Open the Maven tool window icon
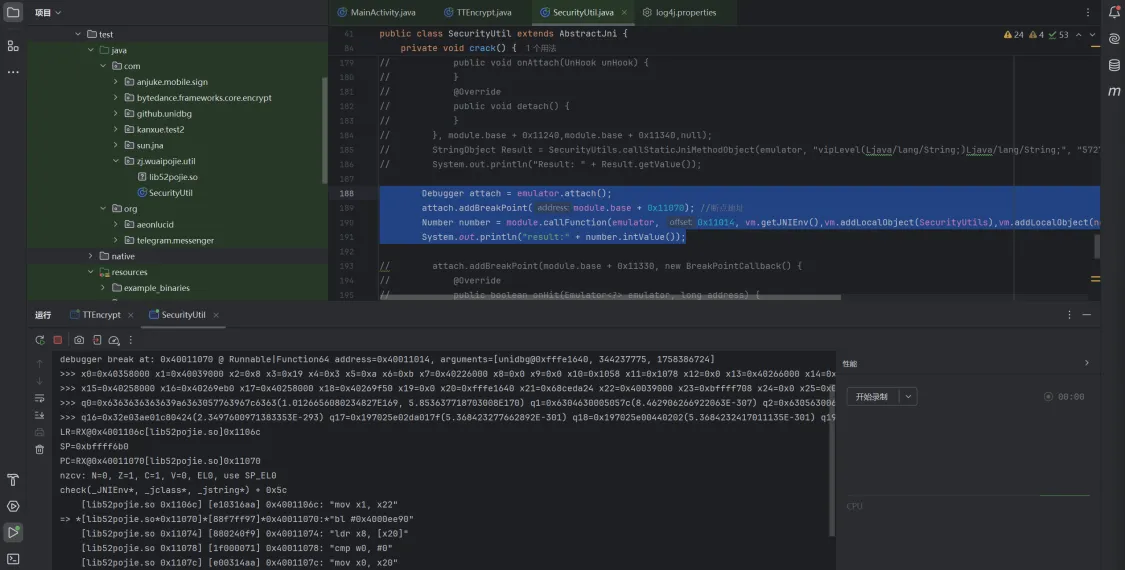This screenshot has height=570, width=1125. pos(1114,91)
